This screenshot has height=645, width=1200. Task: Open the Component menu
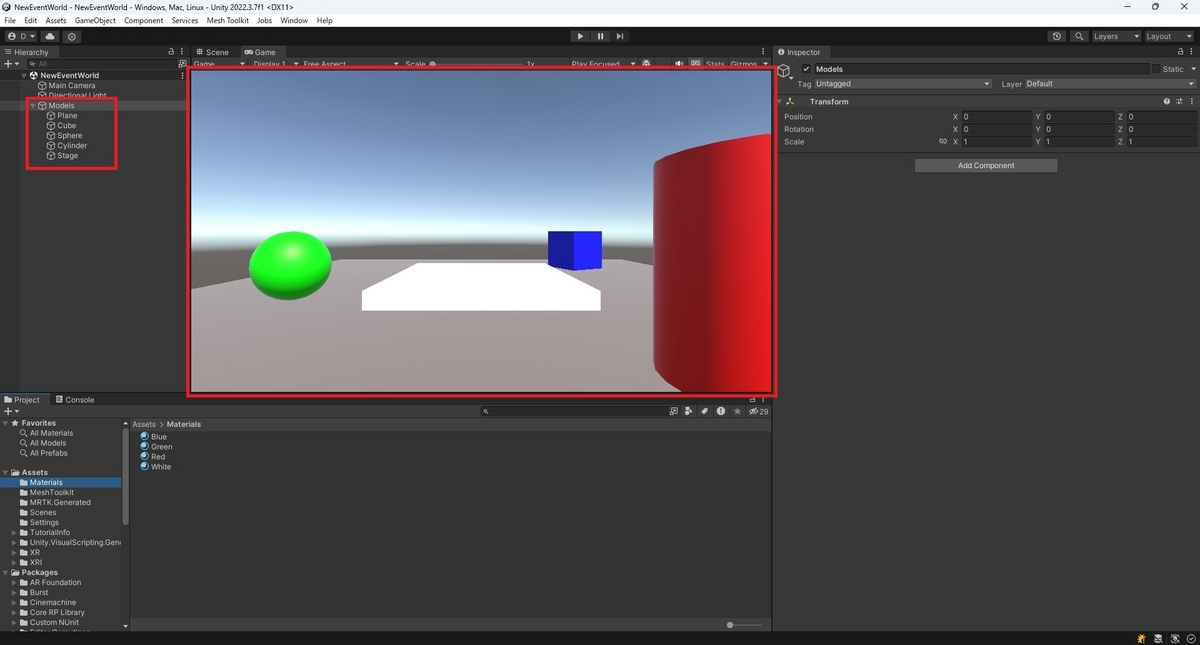coord(143,20)
